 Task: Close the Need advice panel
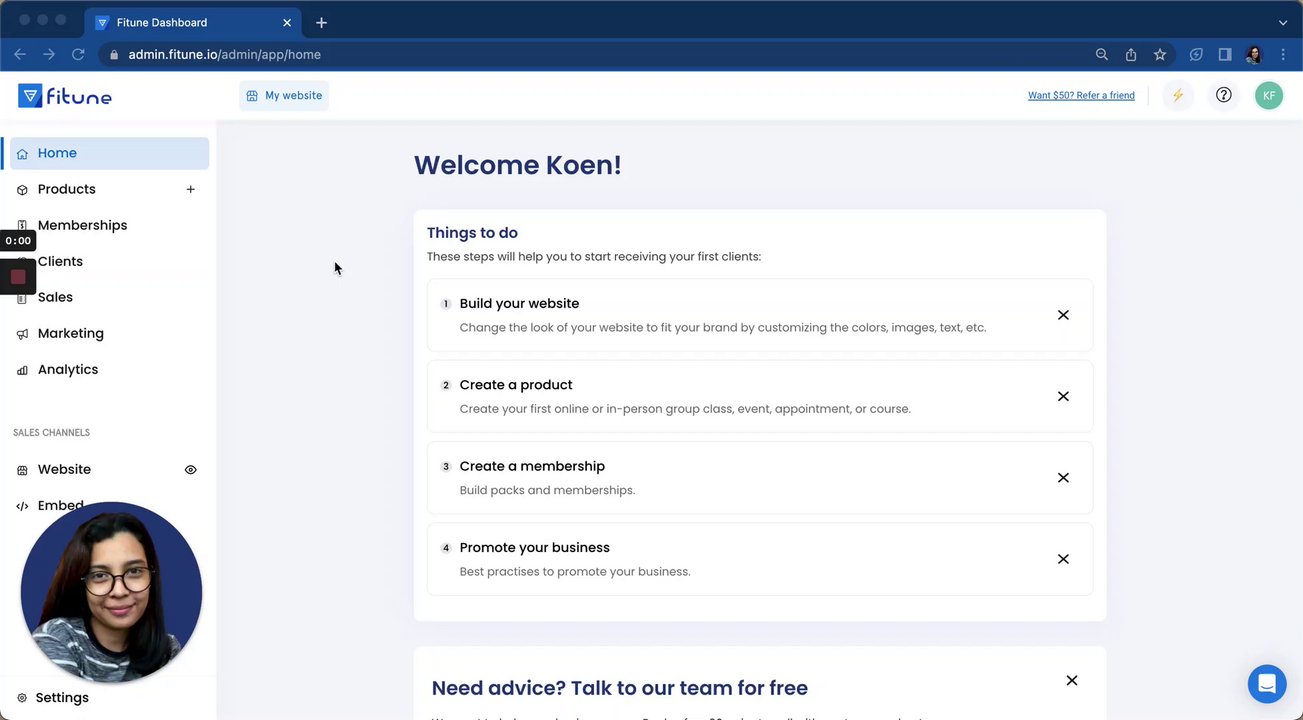[1071, 680]
